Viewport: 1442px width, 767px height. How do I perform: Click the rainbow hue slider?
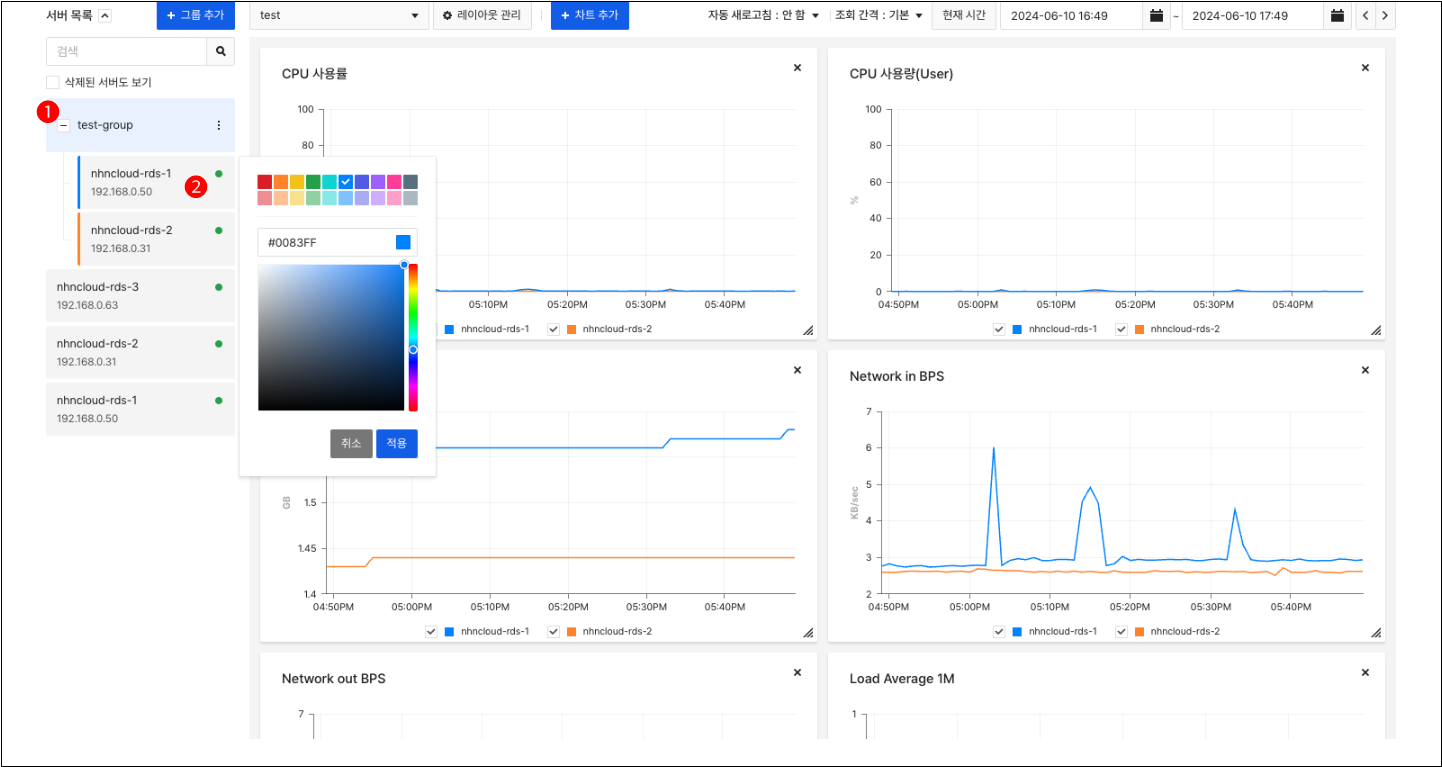coord(413,337)
